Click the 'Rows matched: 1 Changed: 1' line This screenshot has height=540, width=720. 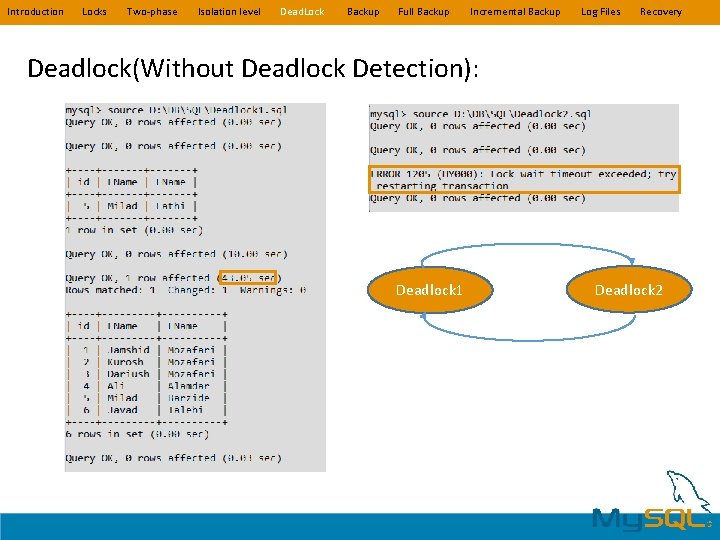click(186, 290)
